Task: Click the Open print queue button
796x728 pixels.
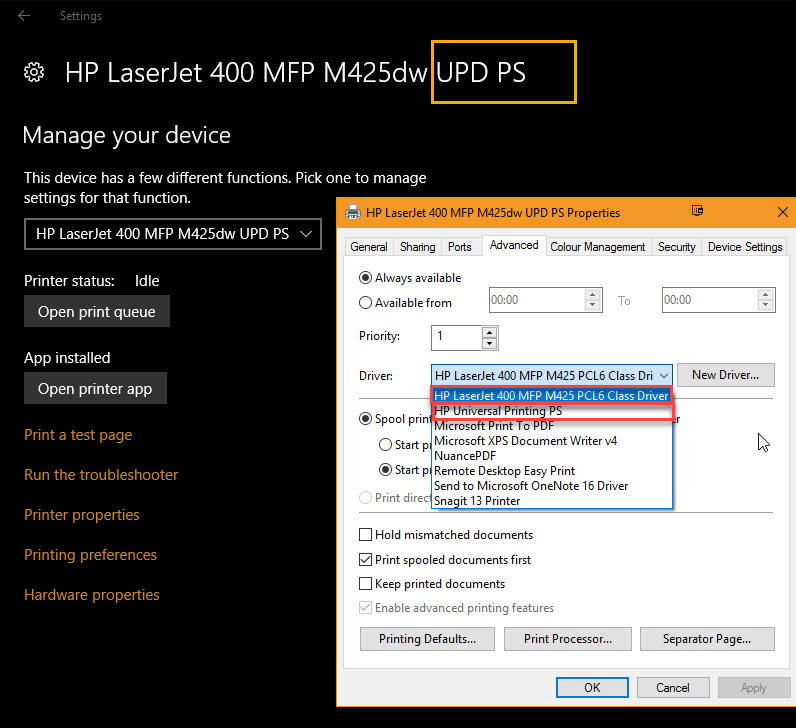Action: [97, 312]
